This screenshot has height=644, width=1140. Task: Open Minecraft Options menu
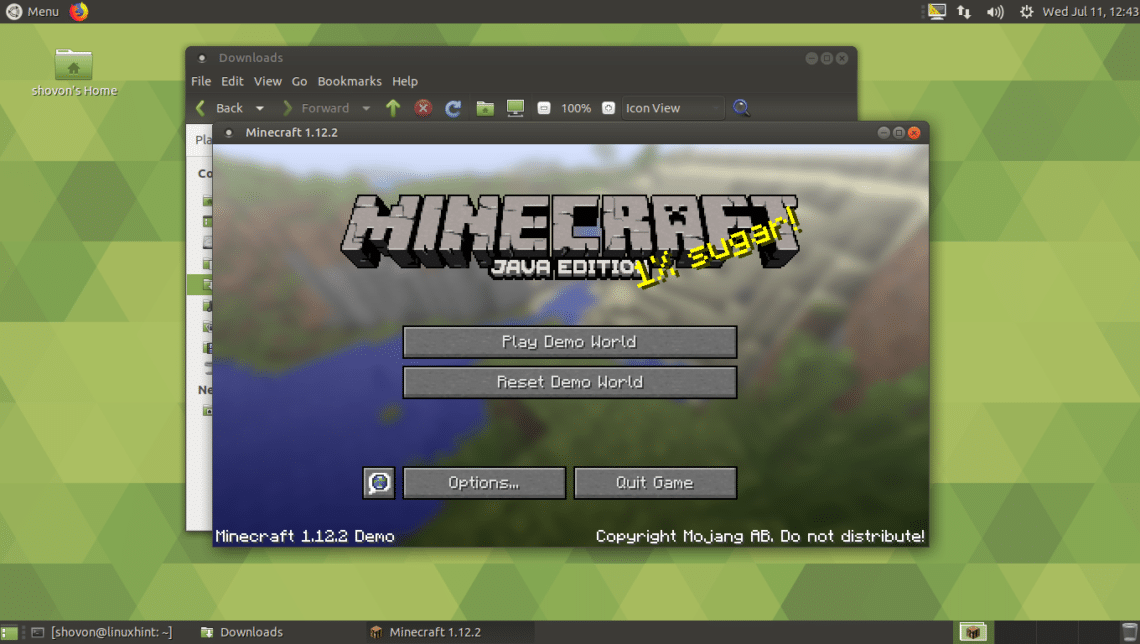coord(484,483)
